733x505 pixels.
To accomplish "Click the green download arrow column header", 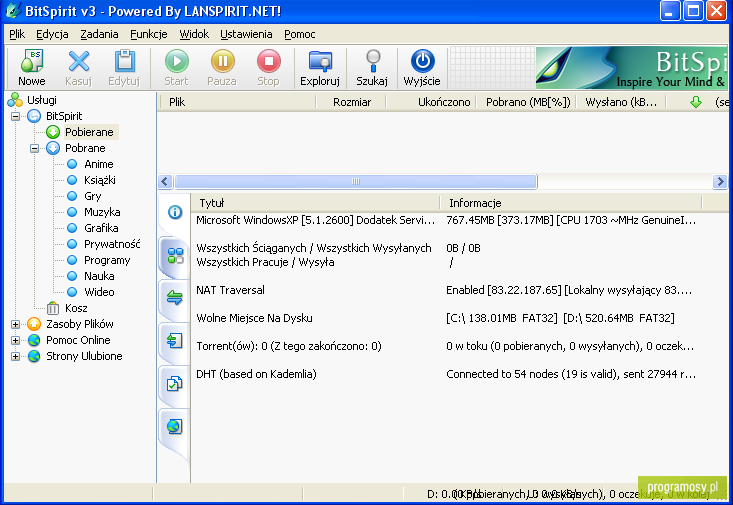I will click(696, 102).
